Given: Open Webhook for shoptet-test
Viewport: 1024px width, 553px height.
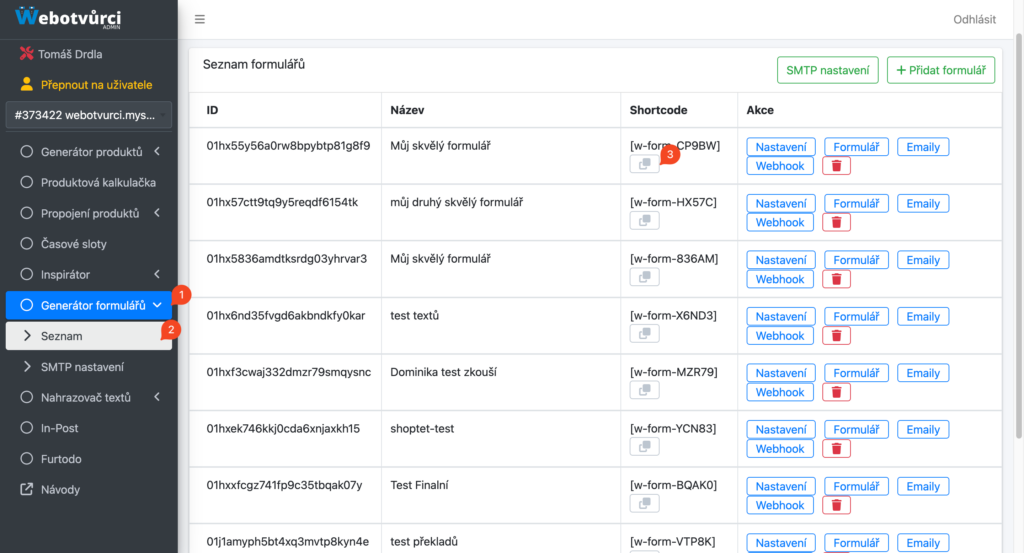Looking at the screenshot, I should (780, 449).
